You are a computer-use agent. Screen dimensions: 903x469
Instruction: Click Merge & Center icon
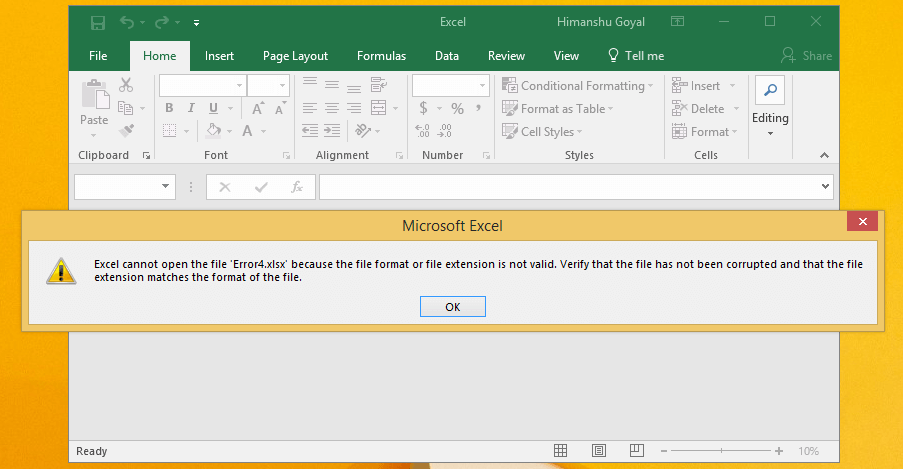pos(378,108)
